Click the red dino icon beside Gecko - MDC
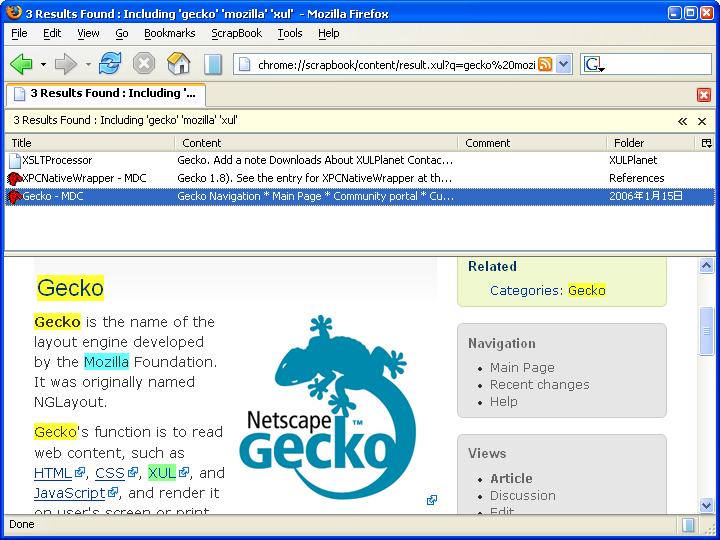Image resolution: width=720 pixels, height=540 pixels. [x=15, y=197]
